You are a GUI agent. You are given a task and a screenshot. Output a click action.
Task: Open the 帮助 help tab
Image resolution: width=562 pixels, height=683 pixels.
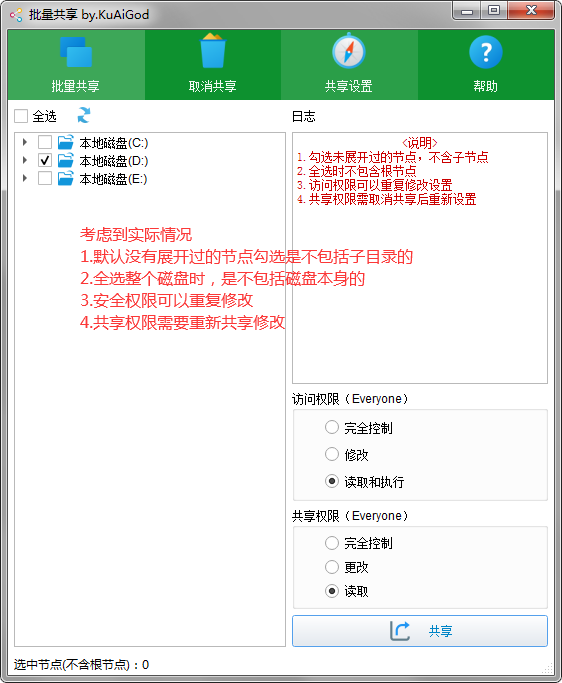[x=486, y=65]
